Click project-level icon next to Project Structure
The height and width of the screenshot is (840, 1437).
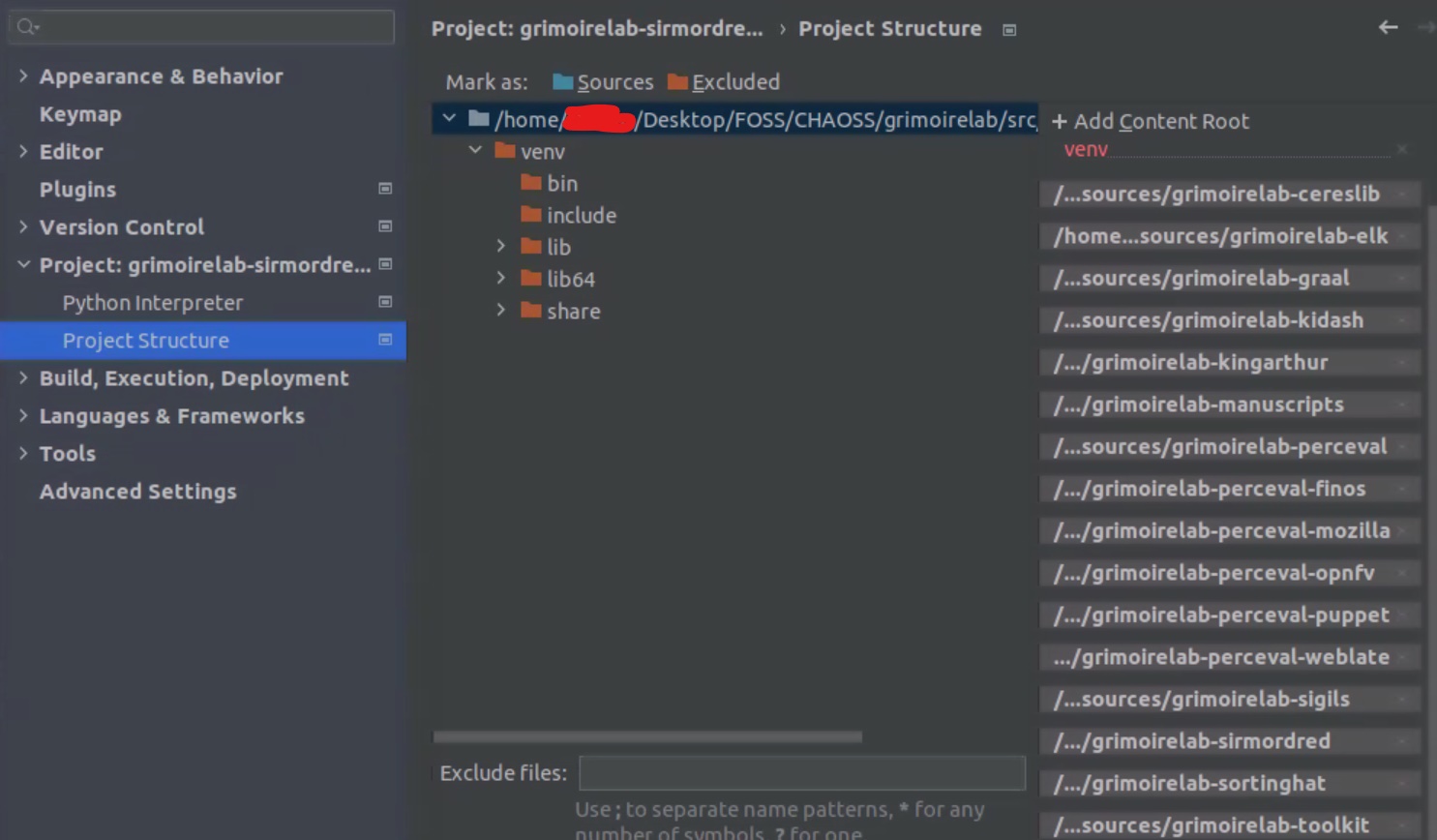click(385, 340)
